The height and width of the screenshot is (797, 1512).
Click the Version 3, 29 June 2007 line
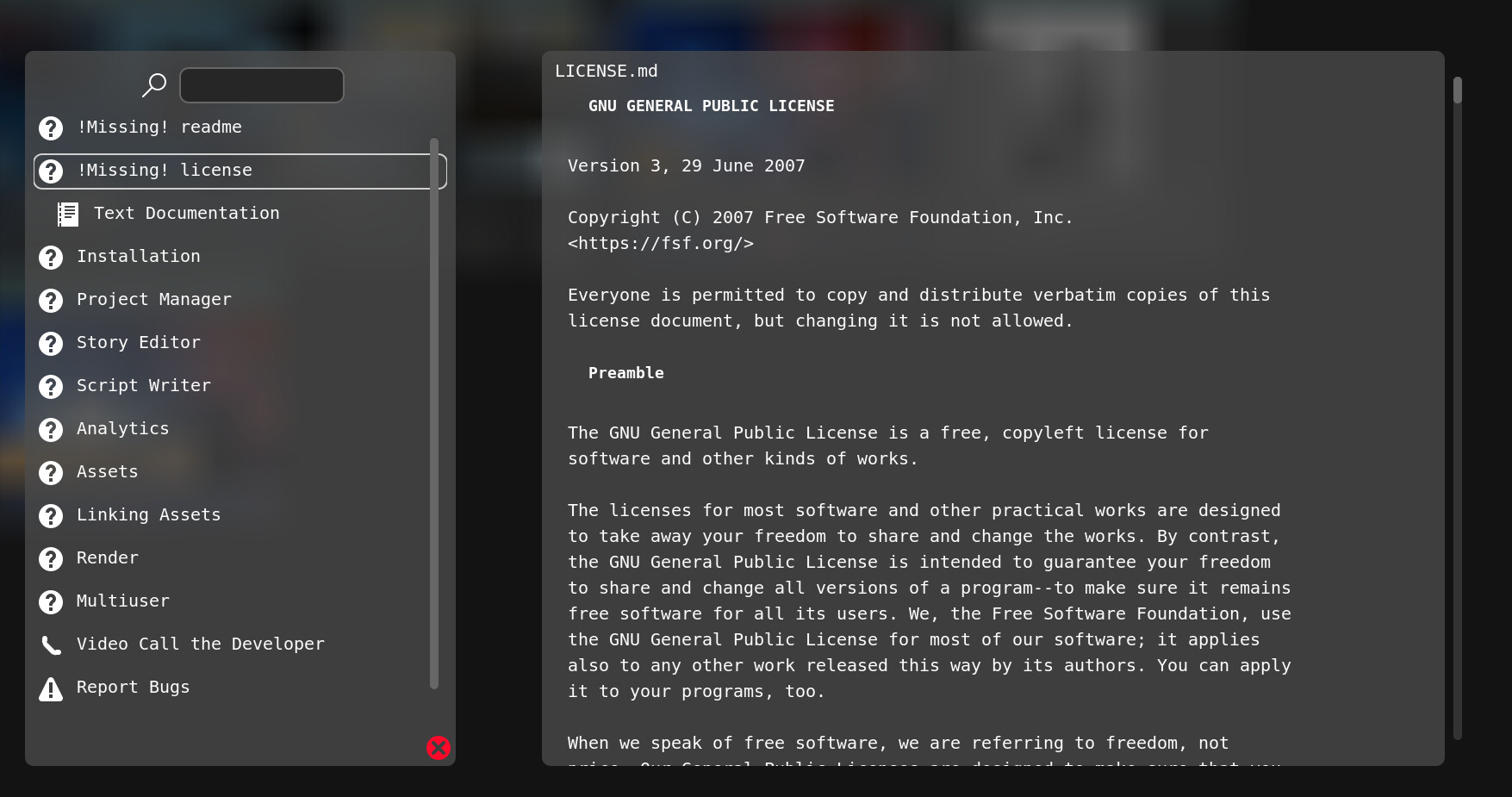tap(687, 165)
